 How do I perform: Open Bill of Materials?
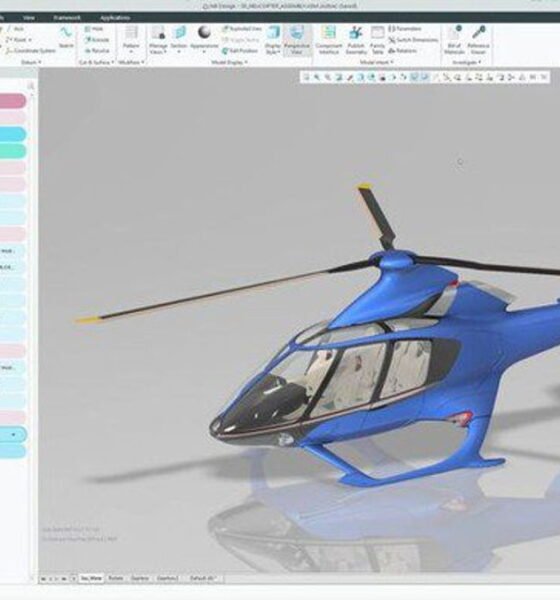pyautogui.click(x=455, y=40)
